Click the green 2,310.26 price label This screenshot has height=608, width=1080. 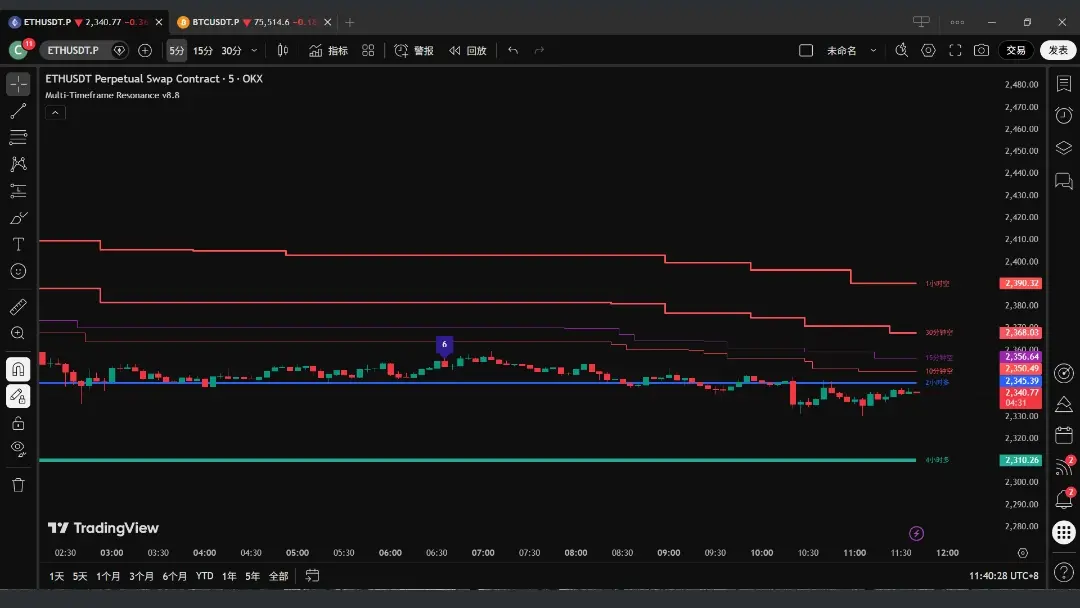[x=1020, y=460]
